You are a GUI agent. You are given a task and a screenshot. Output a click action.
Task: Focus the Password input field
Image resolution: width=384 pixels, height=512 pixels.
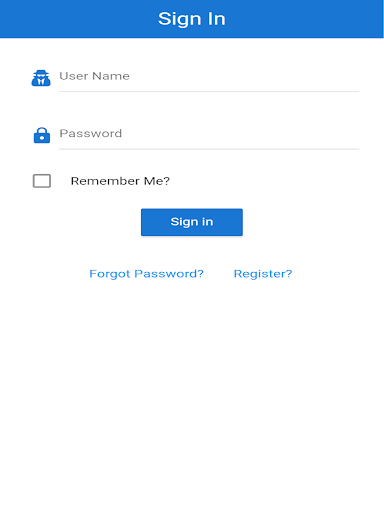click(x=209, y=134)
